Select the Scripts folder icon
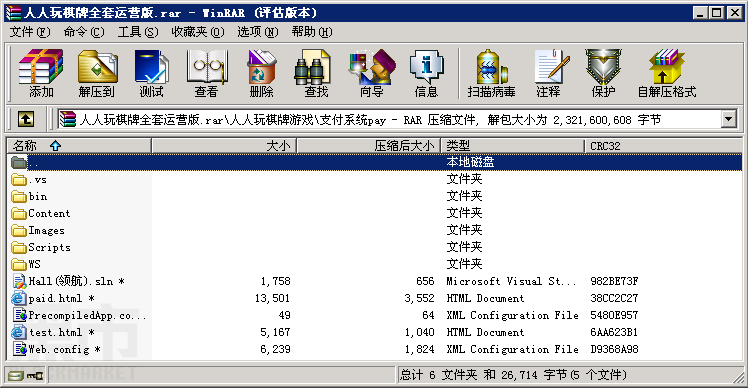 coord(19,247)
